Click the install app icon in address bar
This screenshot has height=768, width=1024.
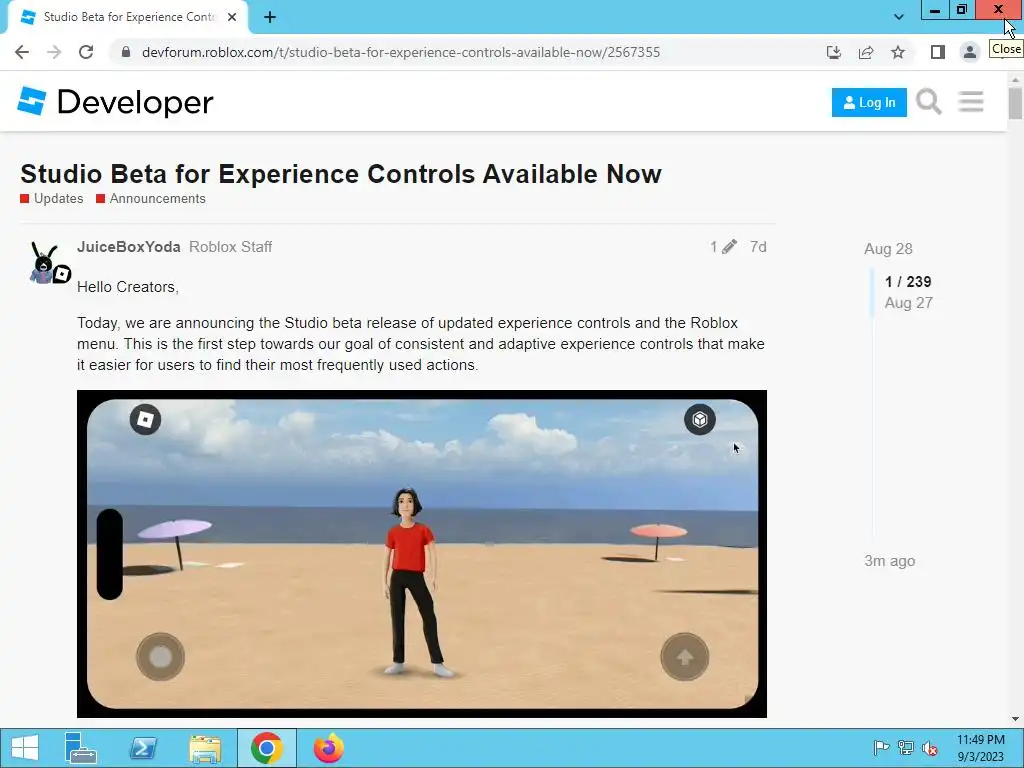pos(834,52)
